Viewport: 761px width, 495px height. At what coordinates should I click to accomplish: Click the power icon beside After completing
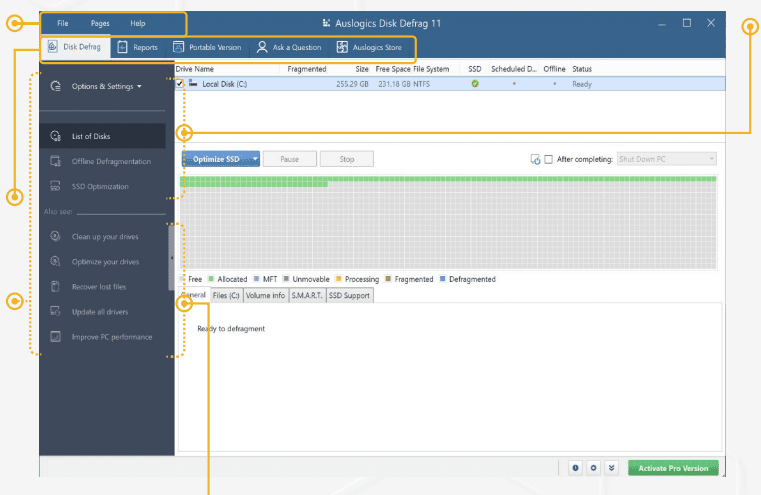(535, 159)
